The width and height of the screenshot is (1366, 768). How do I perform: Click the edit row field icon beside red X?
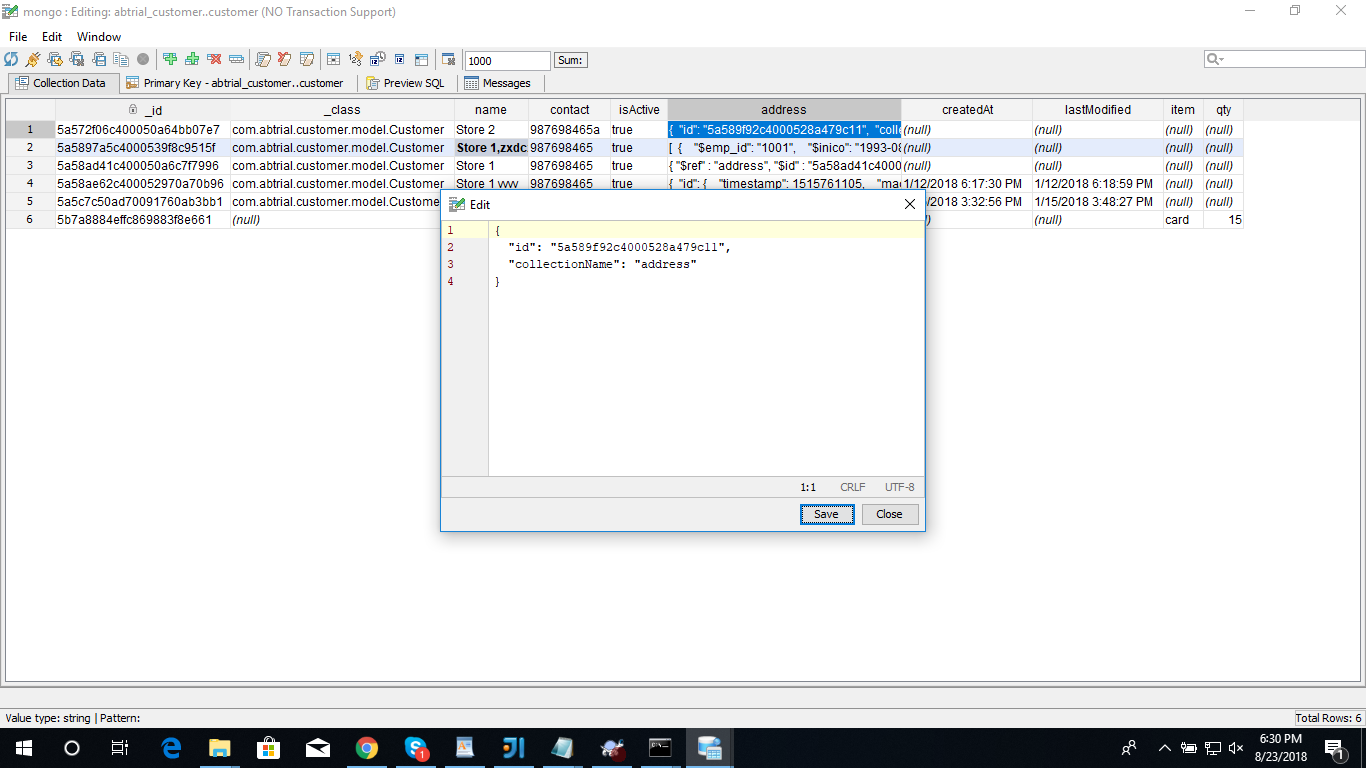(236, 60)
